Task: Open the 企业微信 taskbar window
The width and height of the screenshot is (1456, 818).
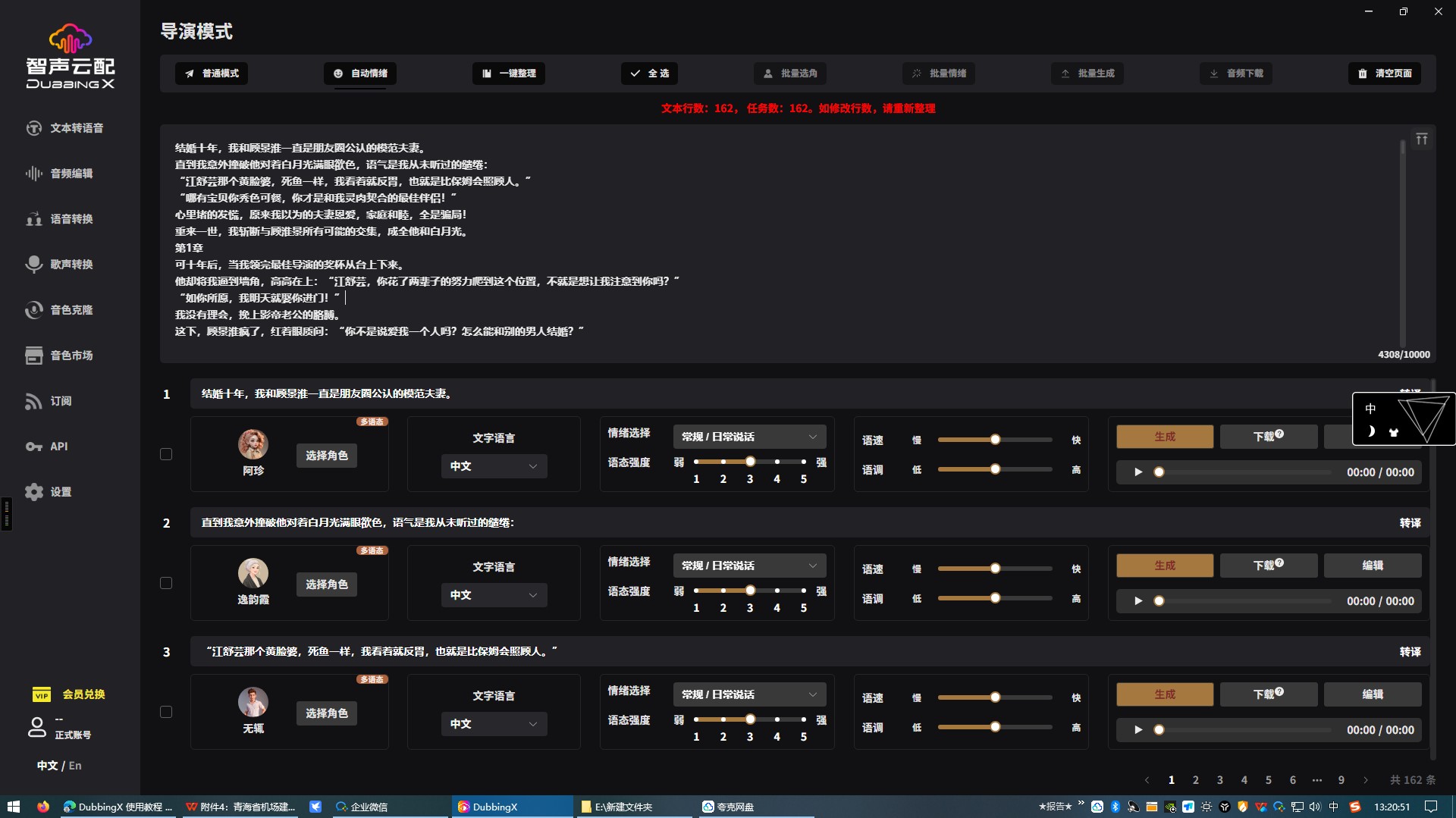Action: 390,807
